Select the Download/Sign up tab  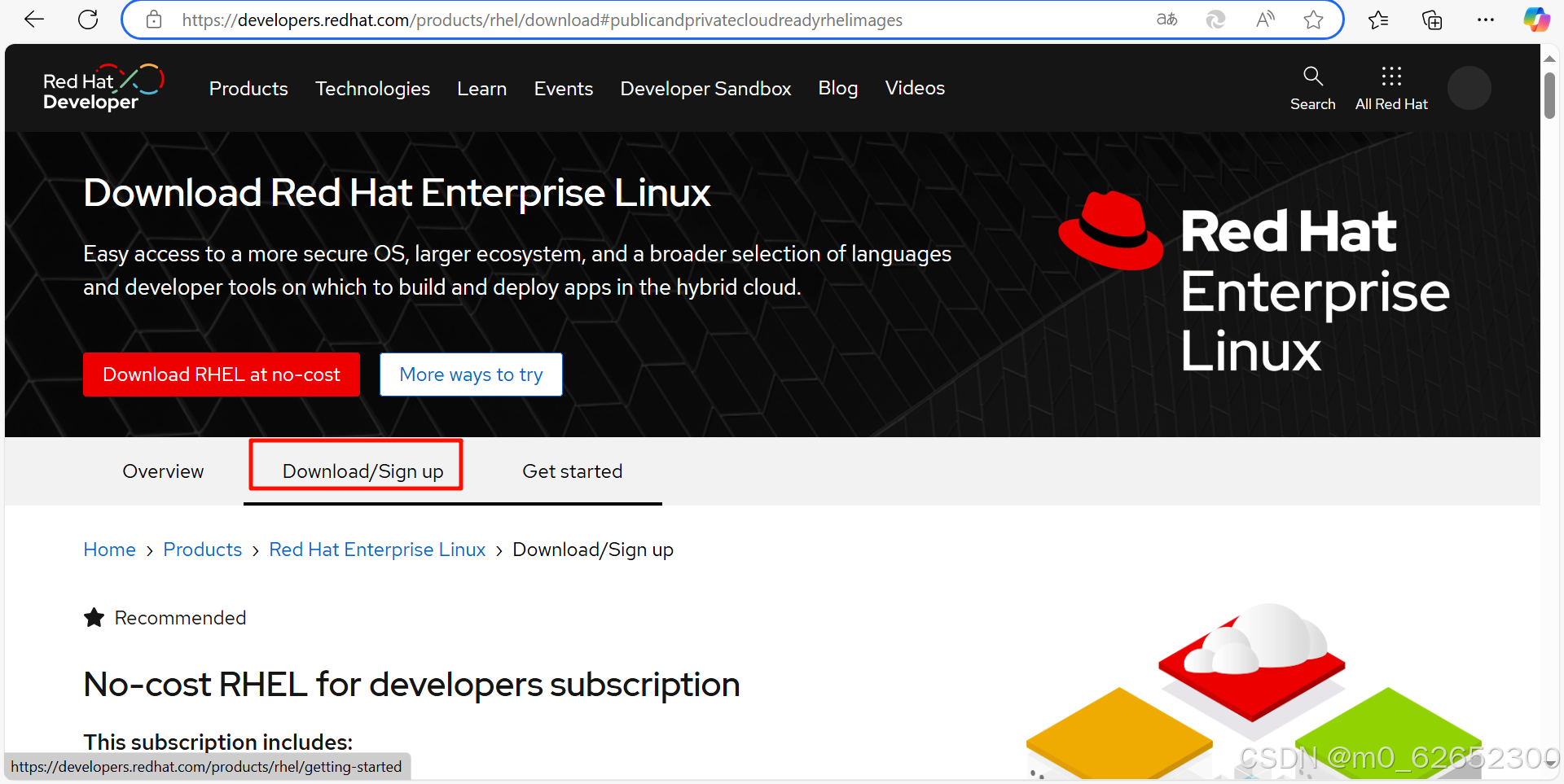pos(362,471)
